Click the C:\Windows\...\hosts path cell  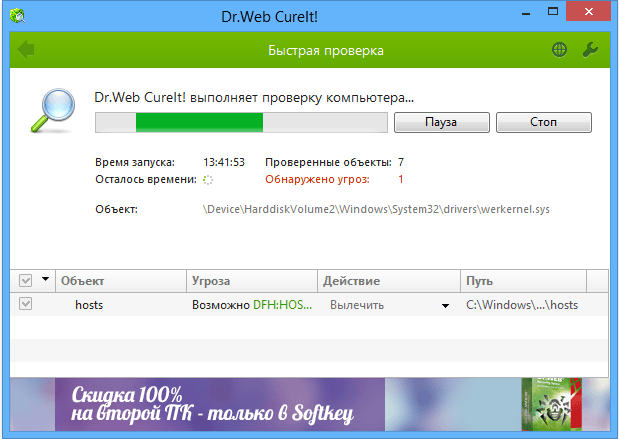[522, 305]
